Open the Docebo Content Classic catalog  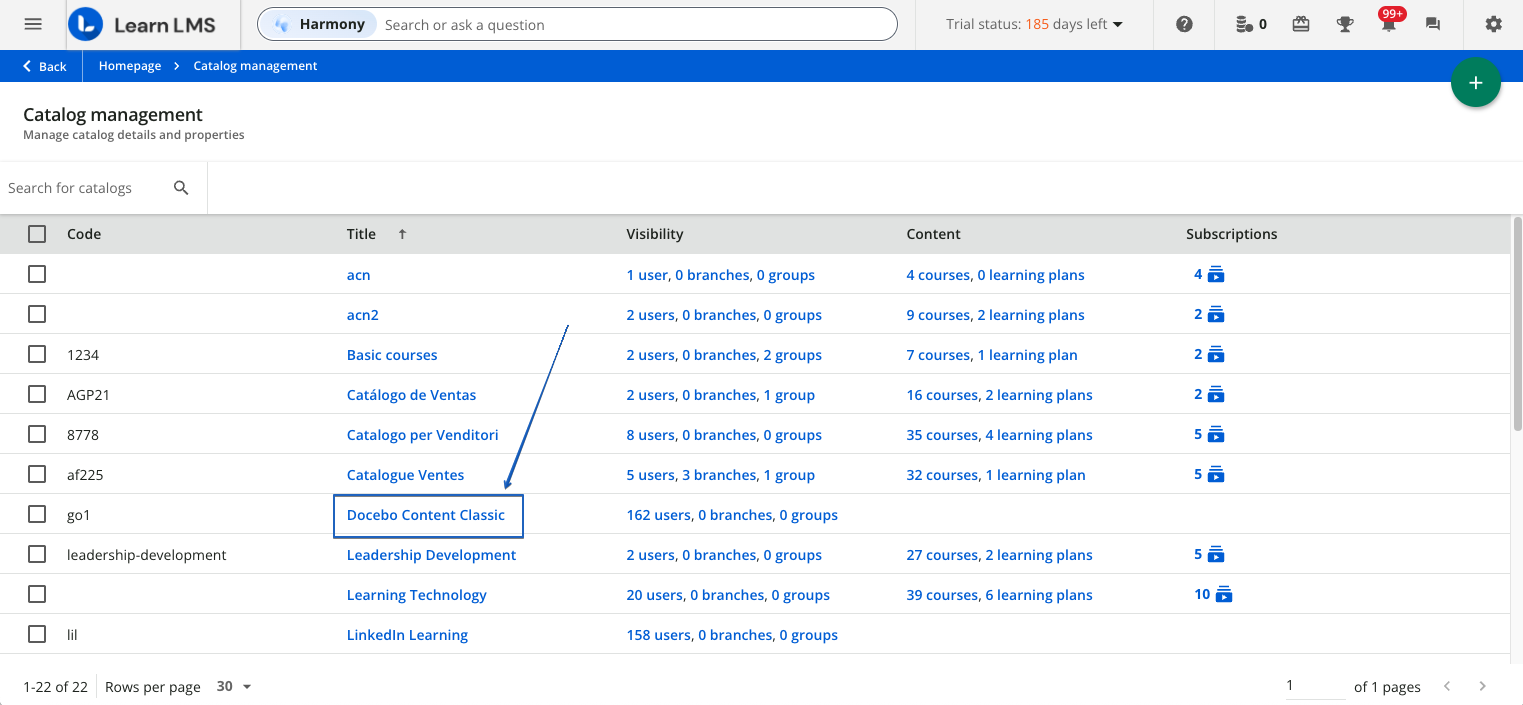424,514
